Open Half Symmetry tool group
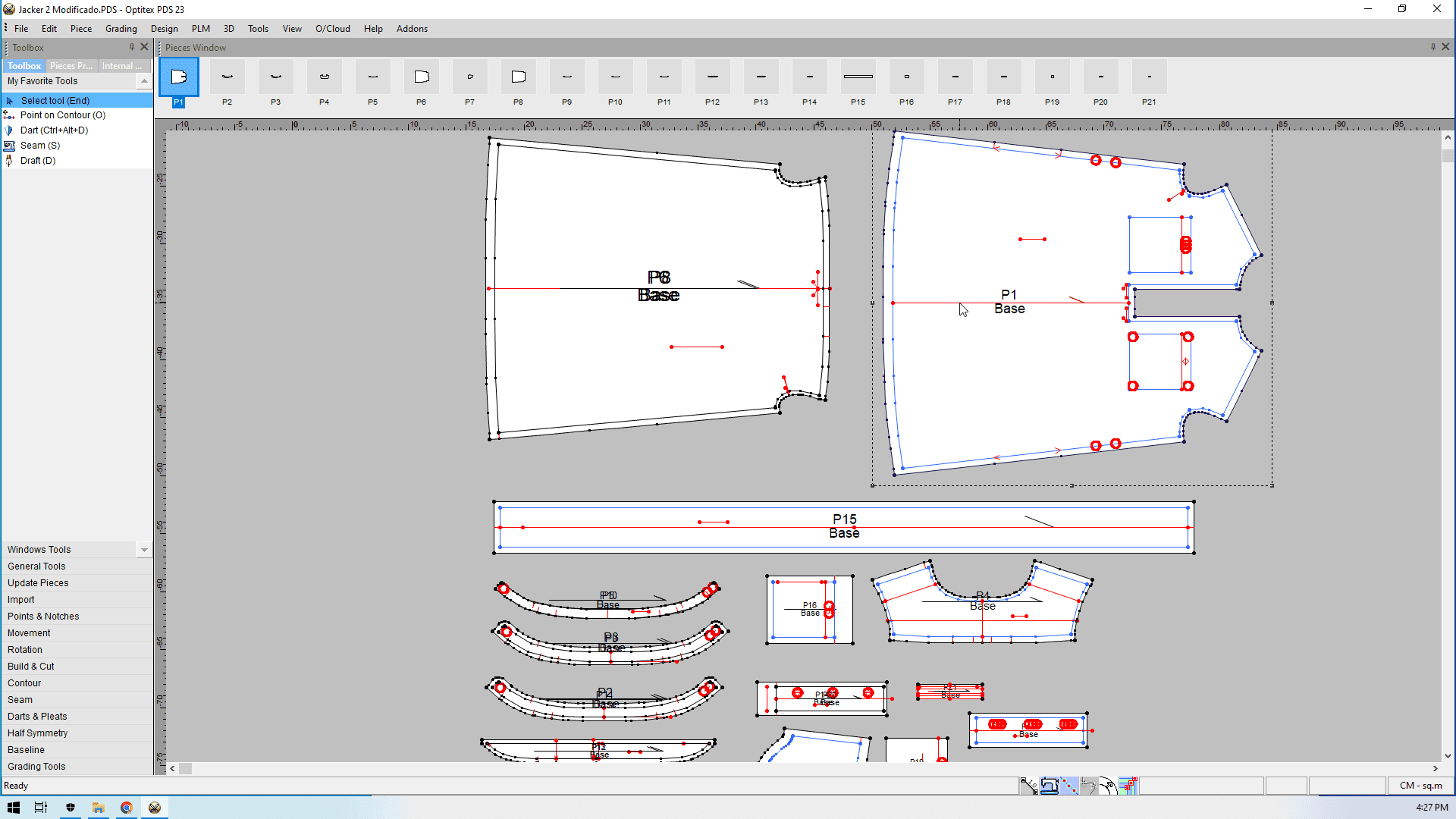1456x819 pixels. (37, 733)
